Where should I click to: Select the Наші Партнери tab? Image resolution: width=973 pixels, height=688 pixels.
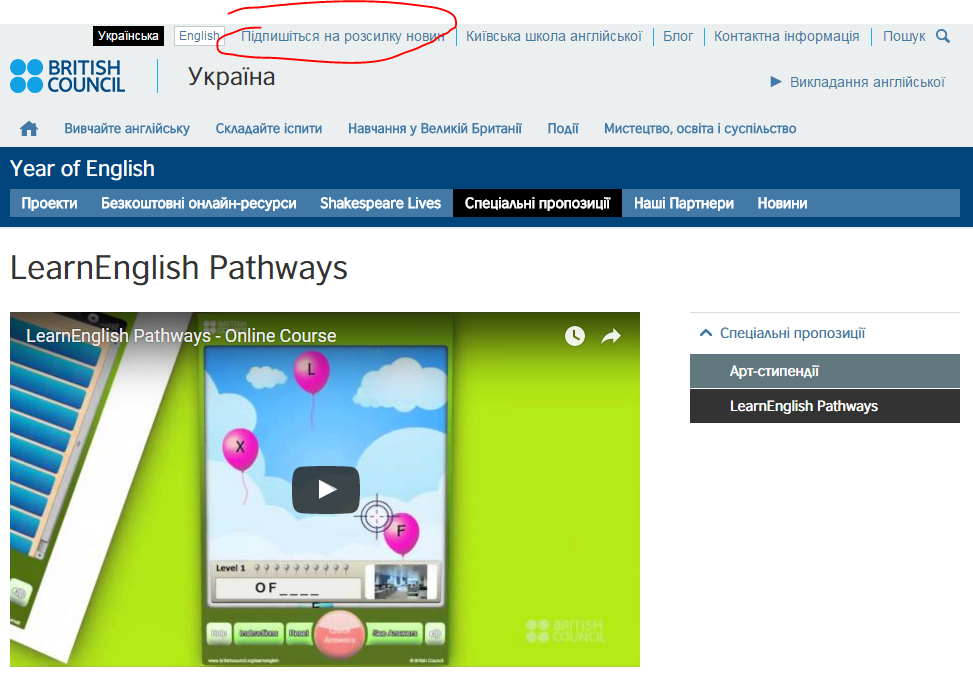[684, 203]
